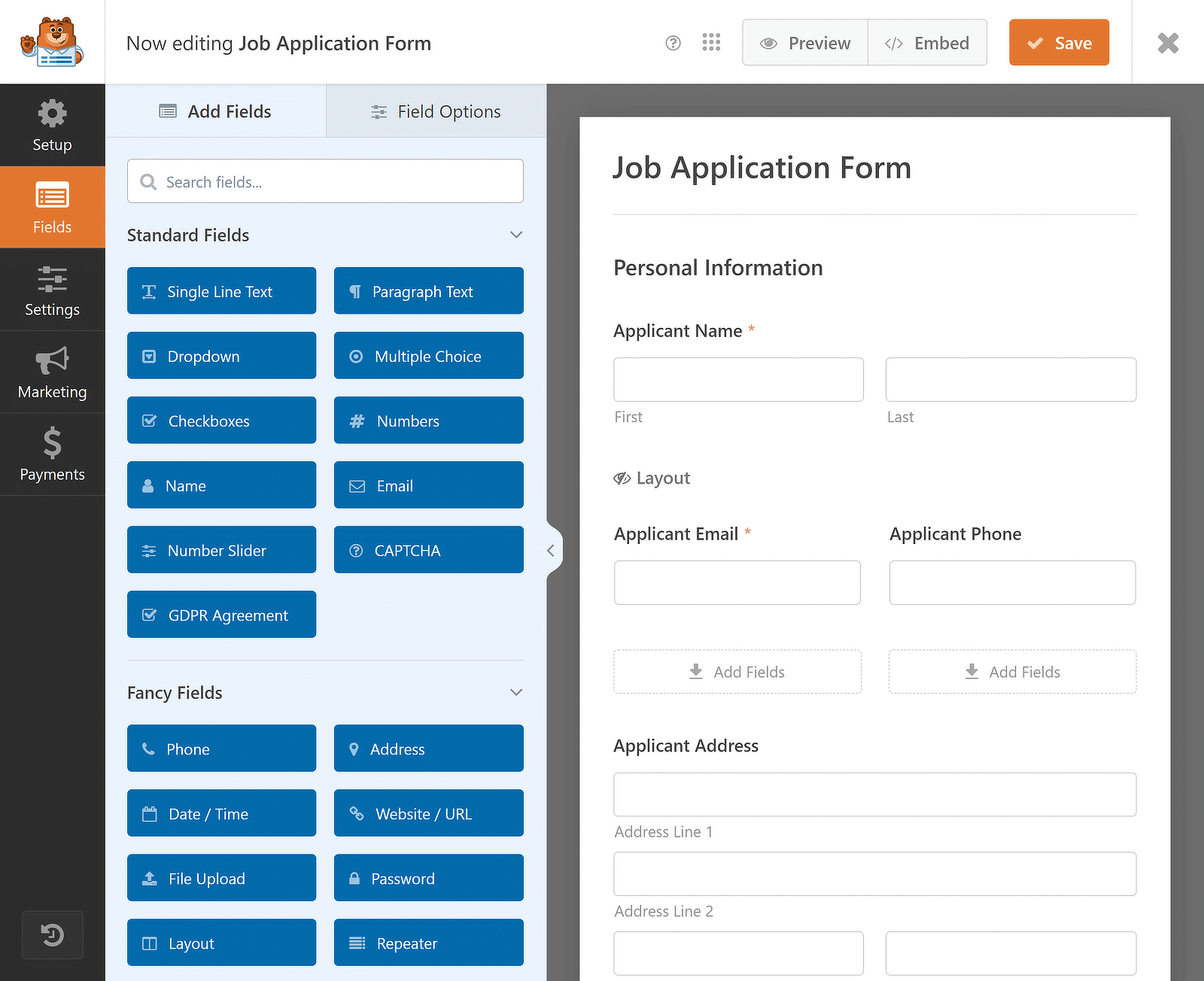Click the WPForms bear logo
This screenshot has height=981, width=1204.
(51, 41)
